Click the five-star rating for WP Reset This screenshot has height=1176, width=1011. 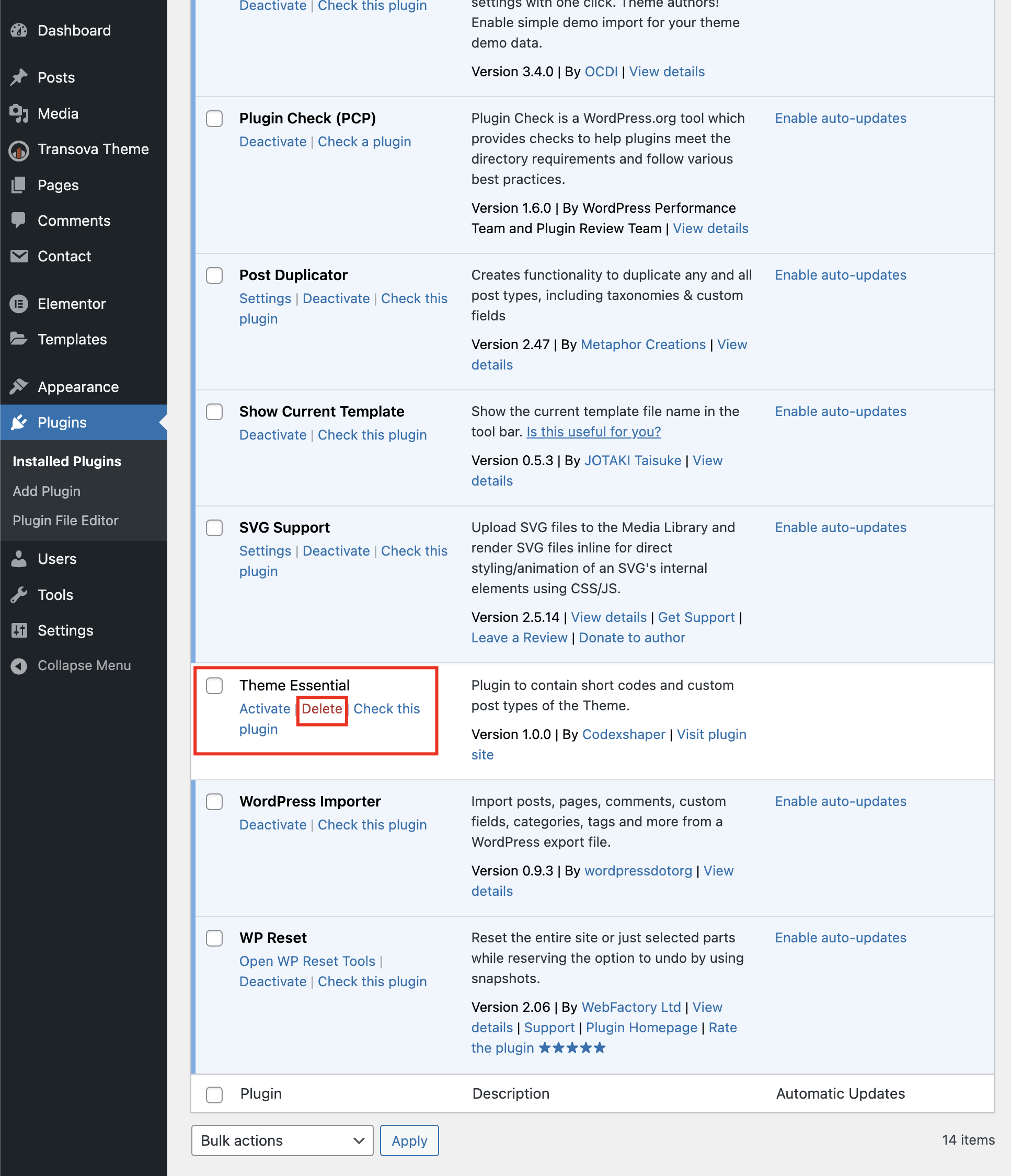coord(572,1048)
